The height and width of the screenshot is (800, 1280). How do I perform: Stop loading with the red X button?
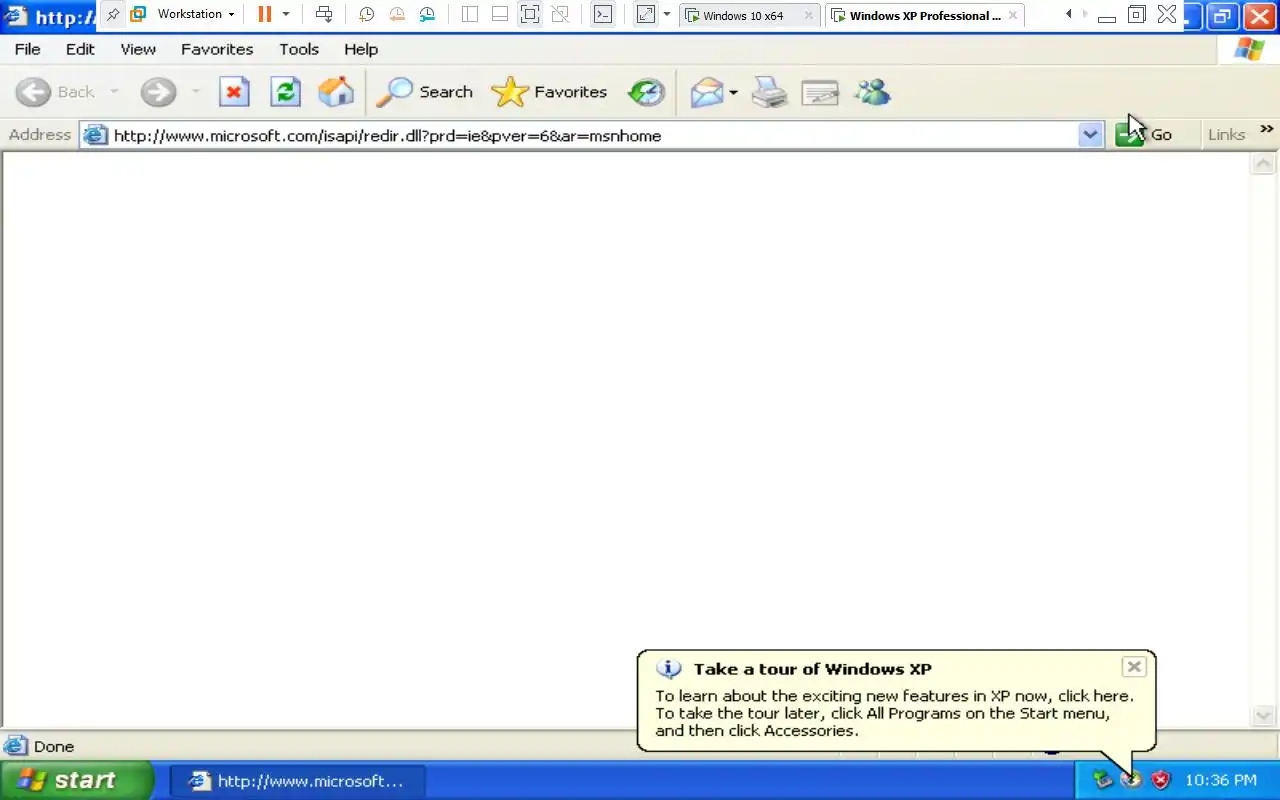click(234, 92)
